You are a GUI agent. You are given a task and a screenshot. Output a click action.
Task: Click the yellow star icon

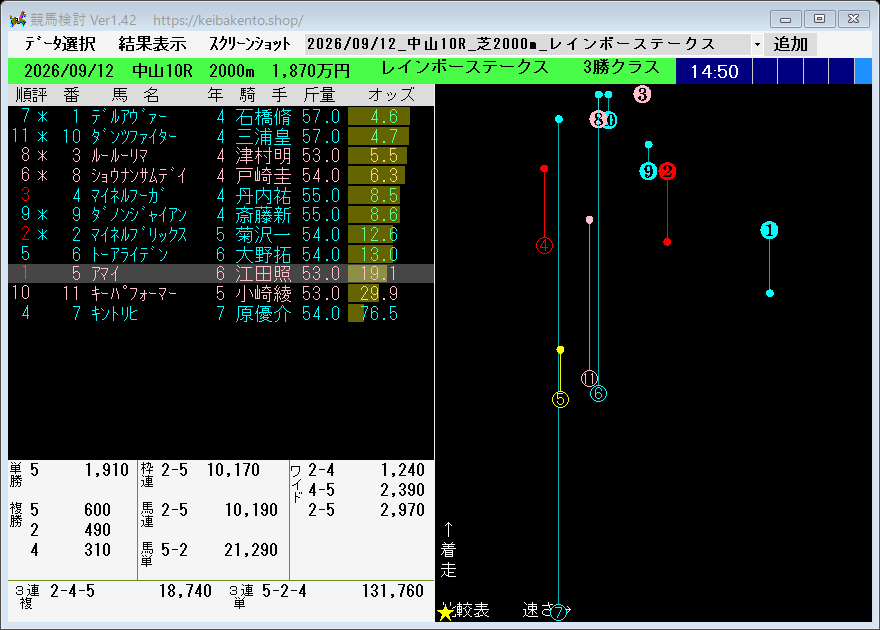coord(446,612)
